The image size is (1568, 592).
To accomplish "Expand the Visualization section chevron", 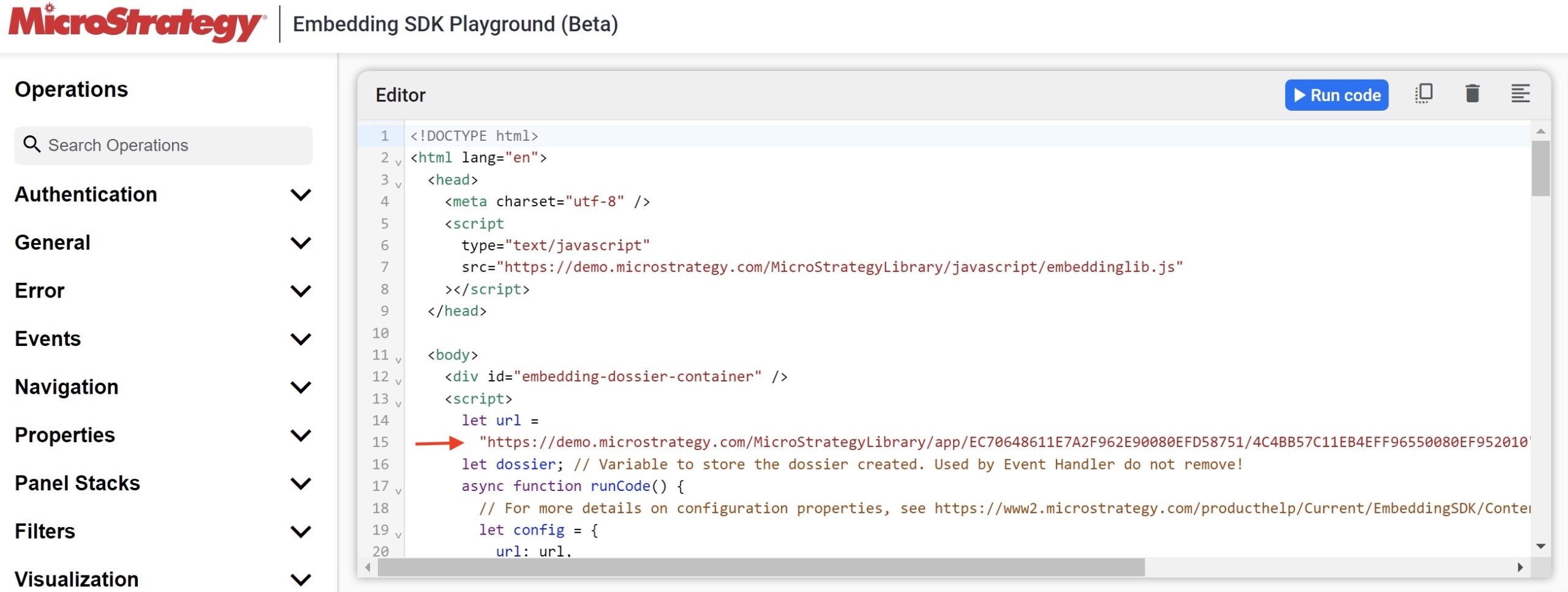I will tap(301, 579).
